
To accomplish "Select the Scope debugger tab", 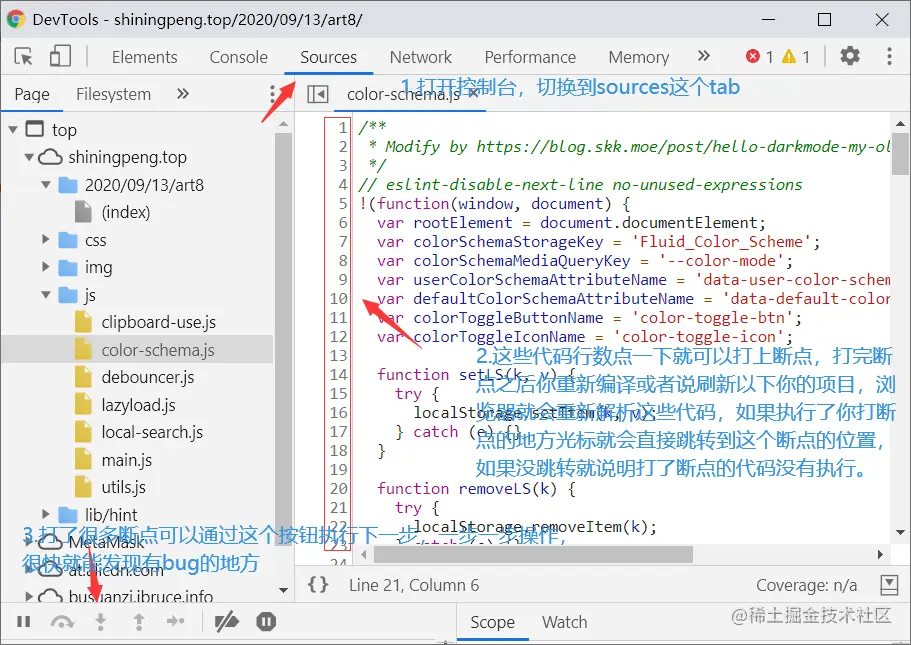I will (x=492, y=622).
